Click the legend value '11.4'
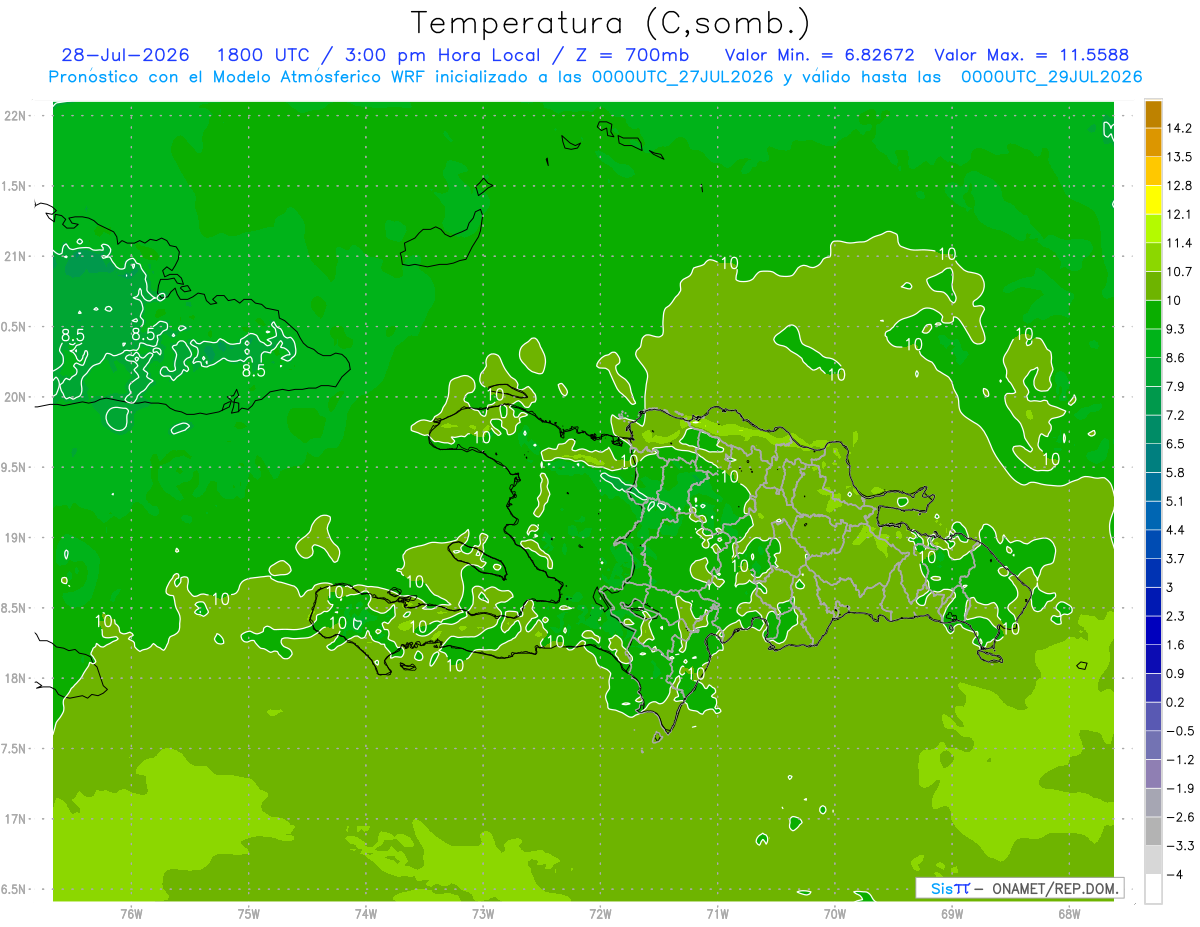The width and height of the screenshot is (1200, 927). [1179, 243]
